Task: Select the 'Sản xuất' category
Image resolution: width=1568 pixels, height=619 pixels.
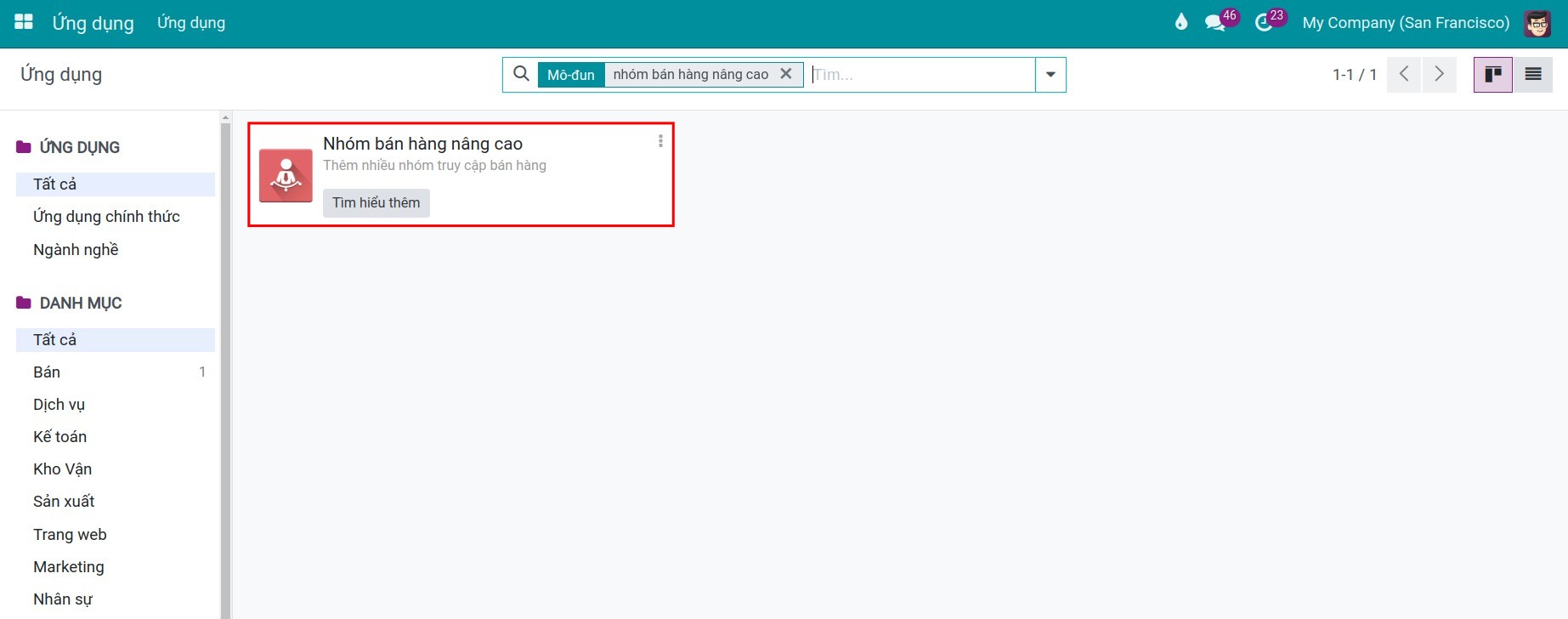Action: pos(116,502)
